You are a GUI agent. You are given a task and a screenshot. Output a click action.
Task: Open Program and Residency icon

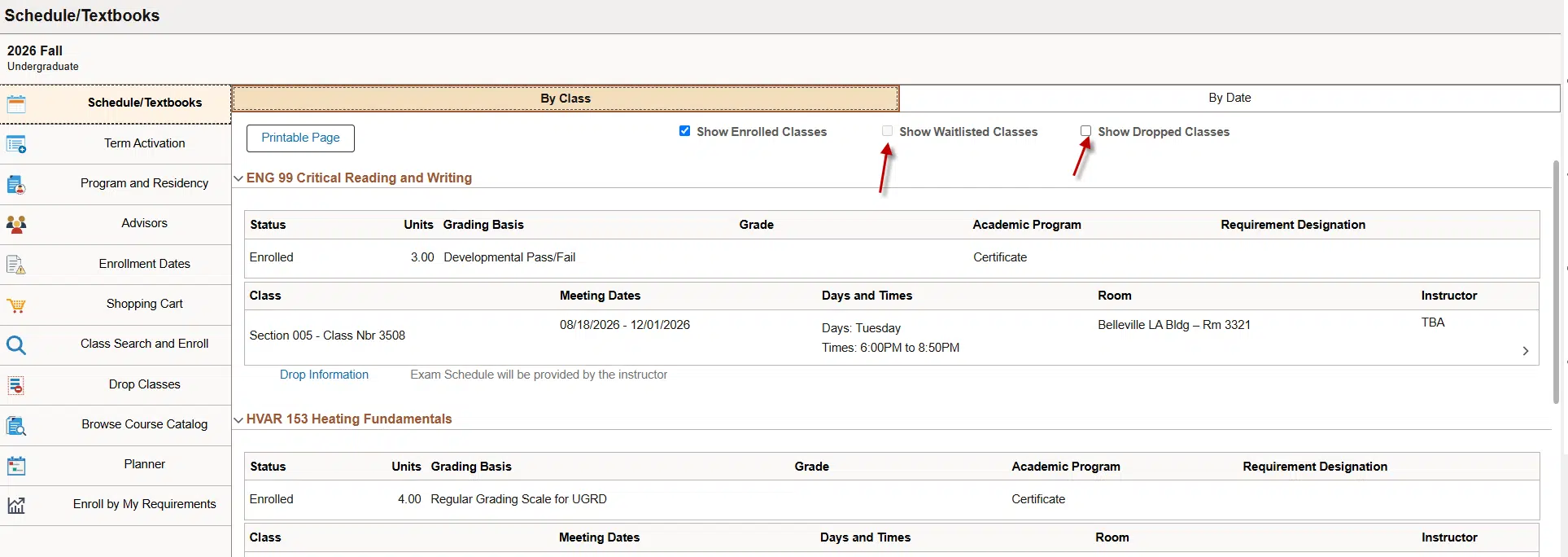[16, 185]
